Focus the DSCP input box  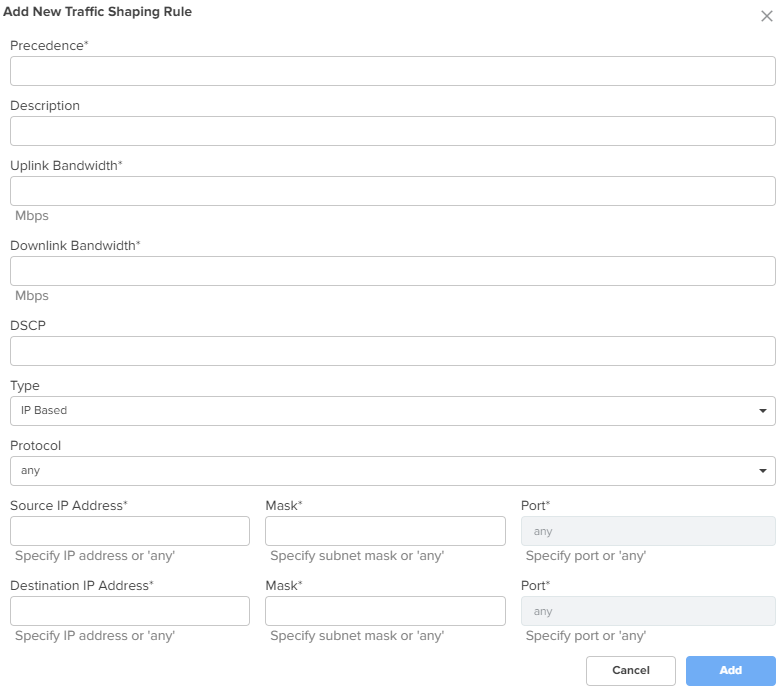coord(392,351)
